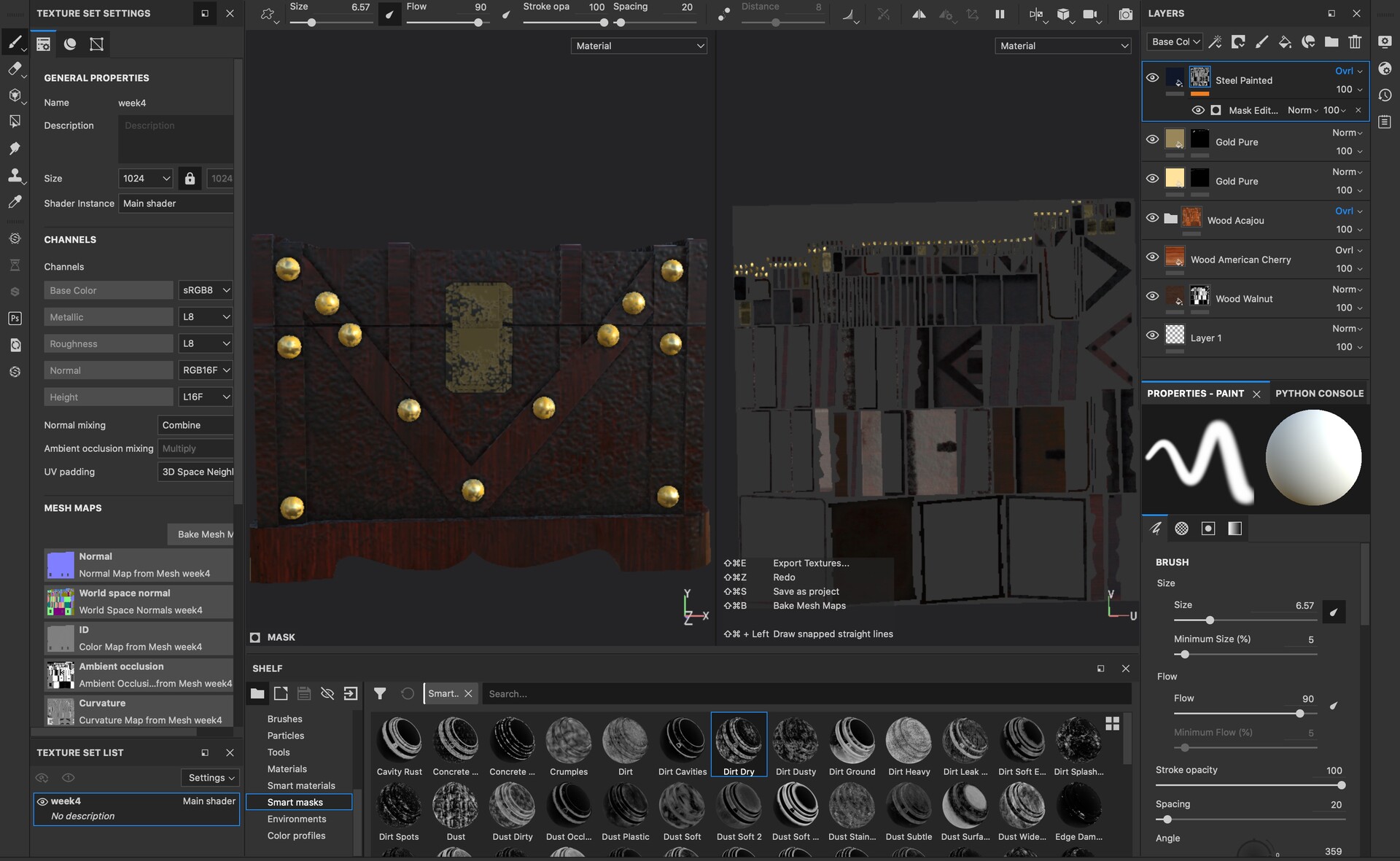Select the Material Picker eyedropper tool

tap(14, 202)
